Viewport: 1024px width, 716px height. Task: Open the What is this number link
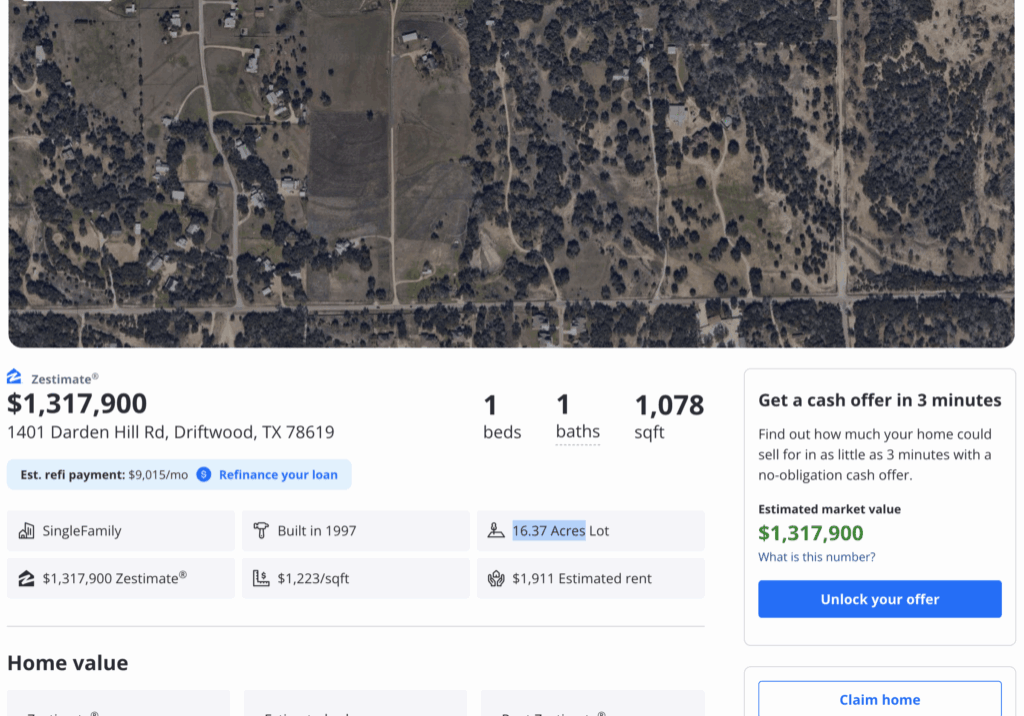816,557
